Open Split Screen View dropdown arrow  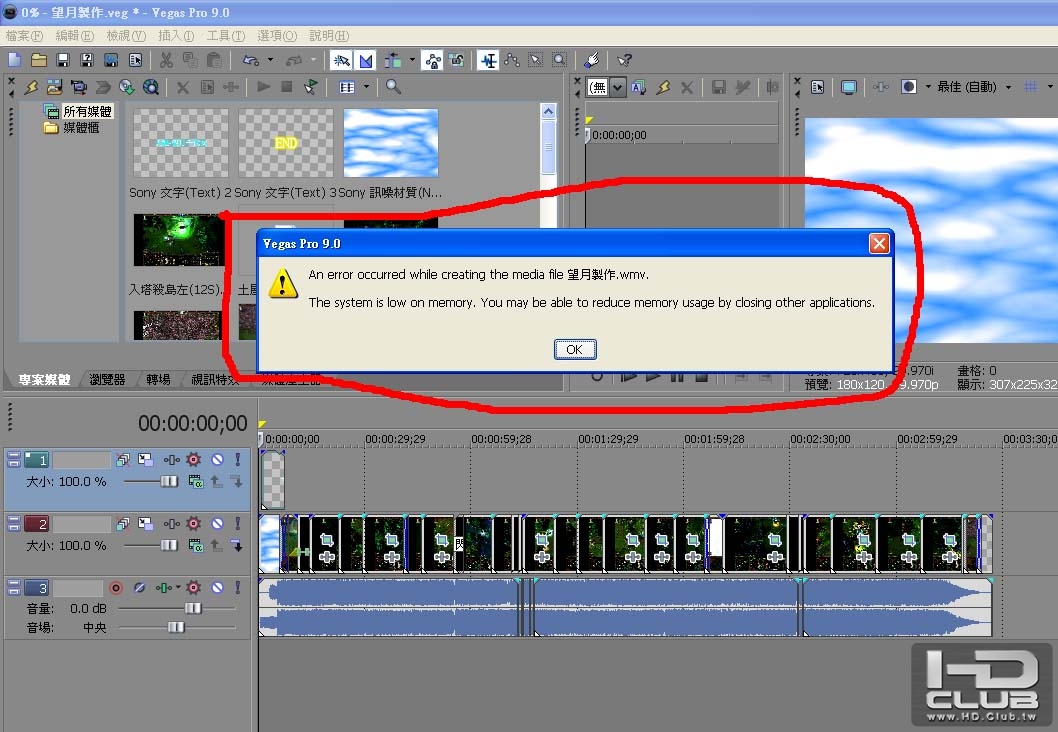click(928, 87)
